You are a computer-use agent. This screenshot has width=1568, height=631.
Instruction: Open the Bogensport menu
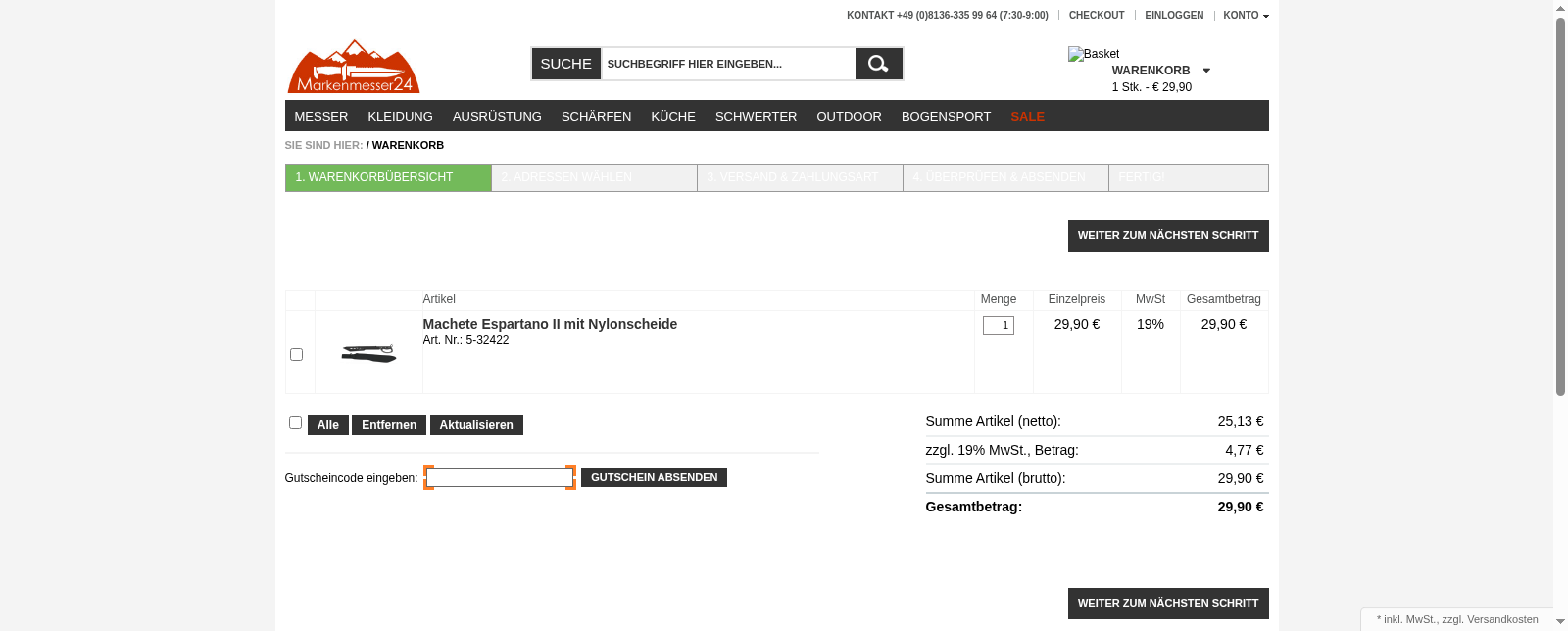click(946, 116)
